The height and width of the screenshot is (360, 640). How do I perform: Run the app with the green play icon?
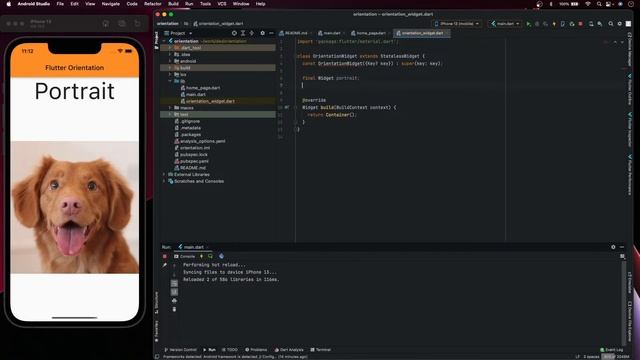(x=528, y=24)
